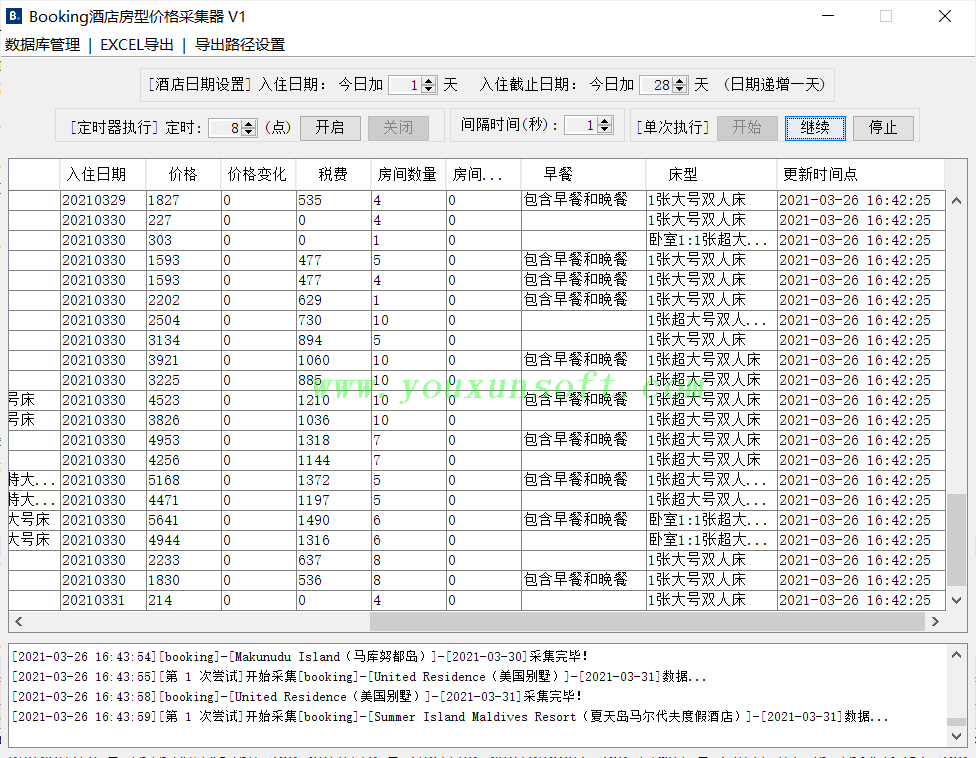Decrease the 定时 hour spinner
The height and width of the screenshot is (758, 976).
[248, 132]
